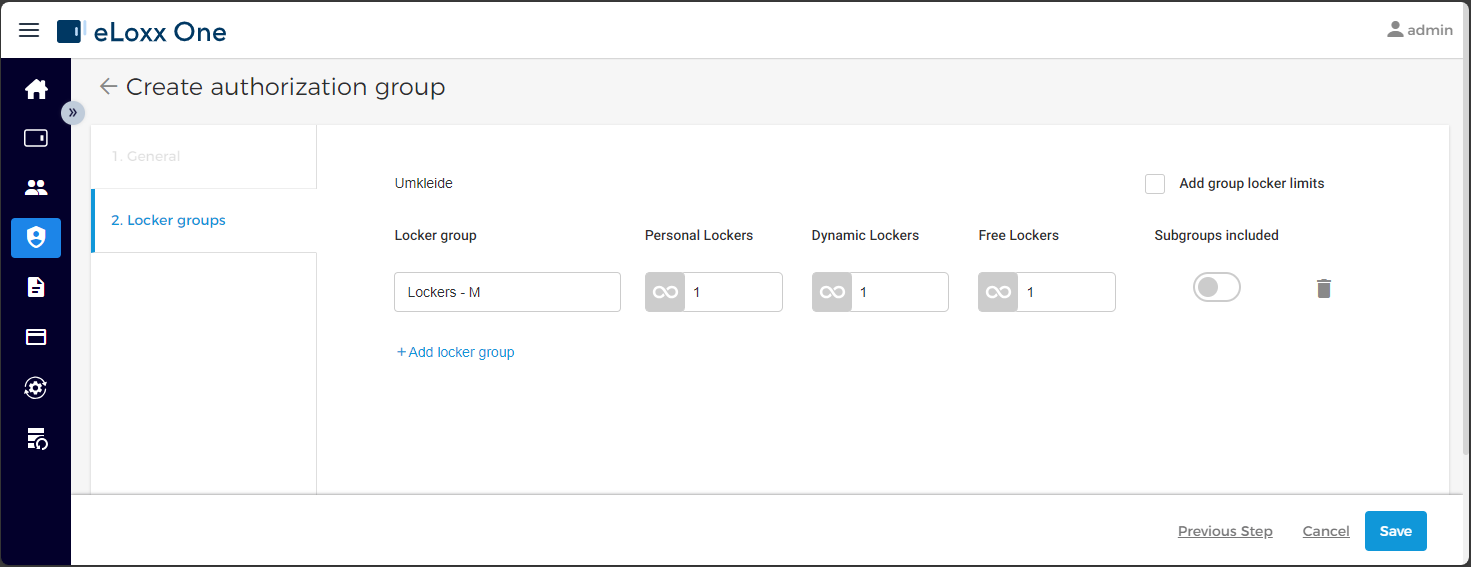1471x567 pixels.
Task: Click the eLoxx One logo
Action: (x=142, y=31)
